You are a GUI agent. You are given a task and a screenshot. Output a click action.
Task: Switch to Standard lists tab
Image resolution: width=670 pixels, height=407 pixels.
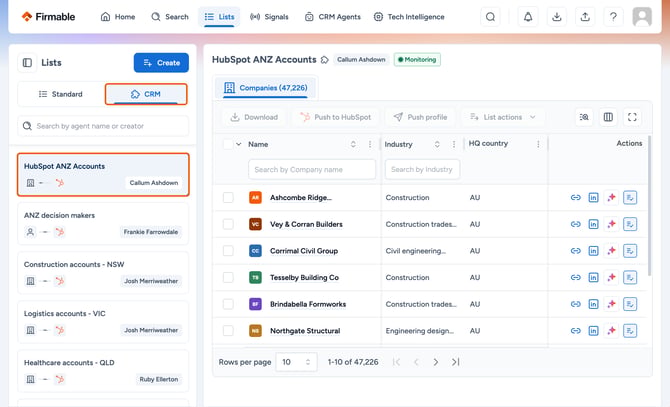coord(61,94)
